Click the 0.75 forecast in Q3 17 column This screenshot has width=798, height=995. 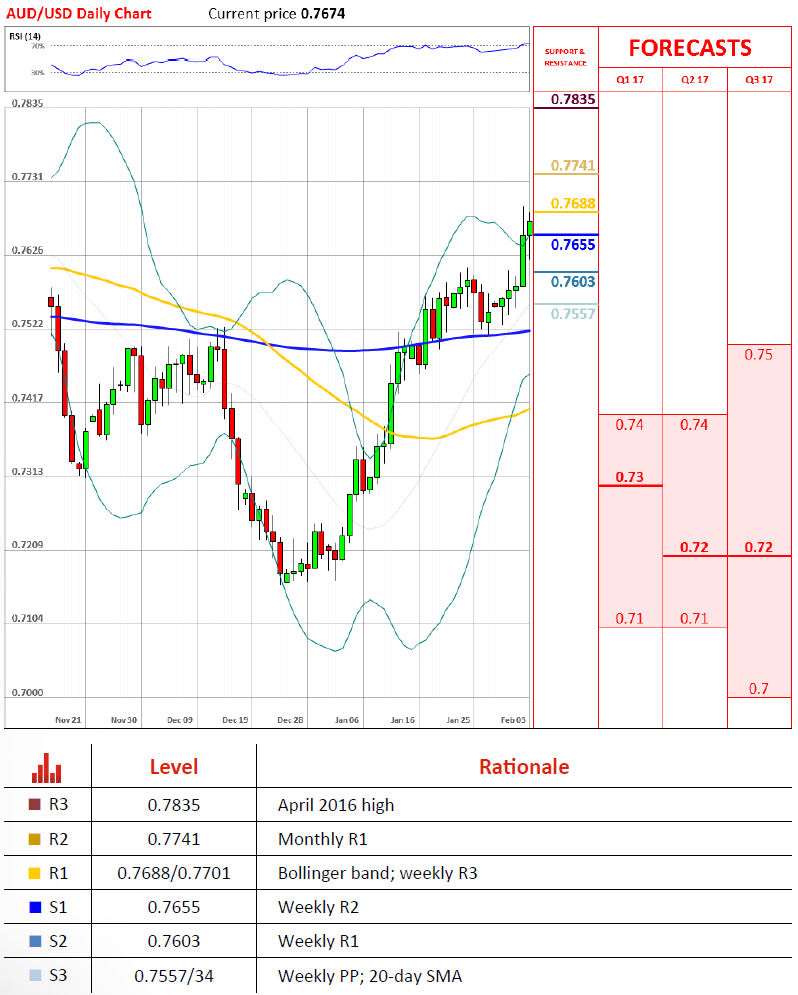(759, 355)
